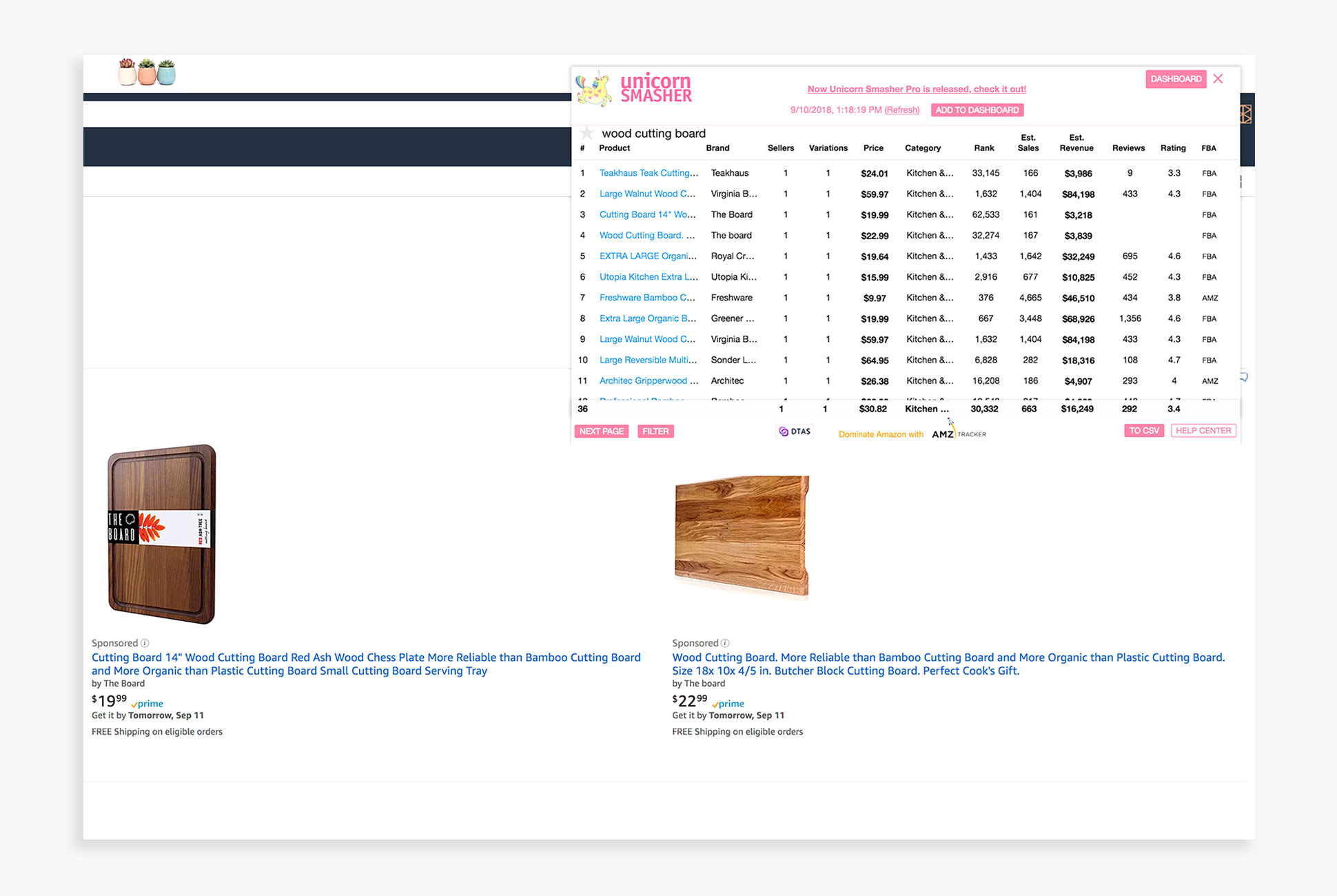The height and width of the screenshot is (896, 1337).
Task: Open the Dashboard button
Action: (1175, 79)
